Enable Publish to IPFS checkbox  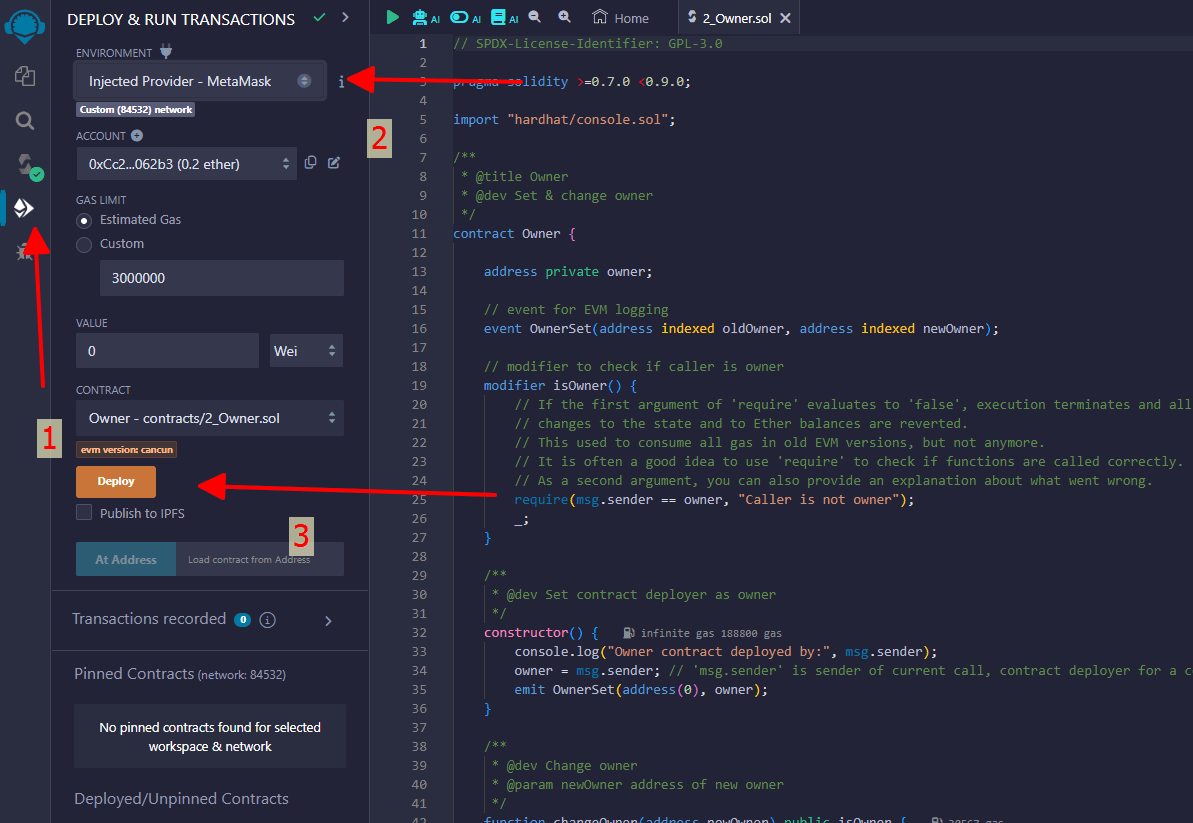tap(84, 513)
